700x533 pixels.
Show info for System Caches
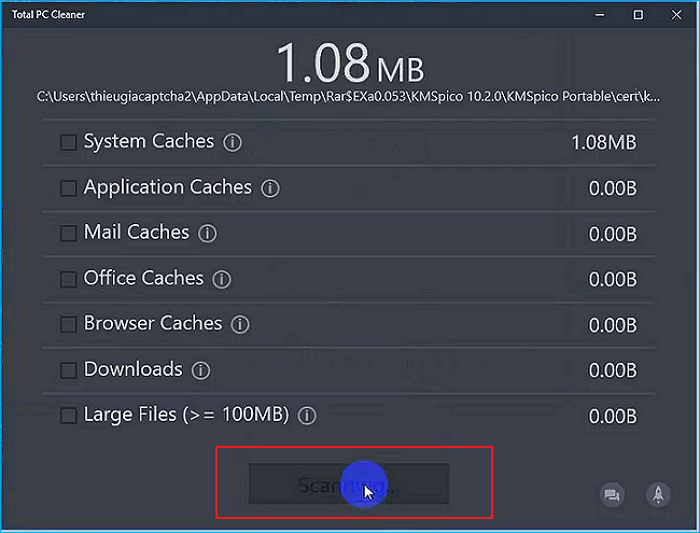point(232,143)
